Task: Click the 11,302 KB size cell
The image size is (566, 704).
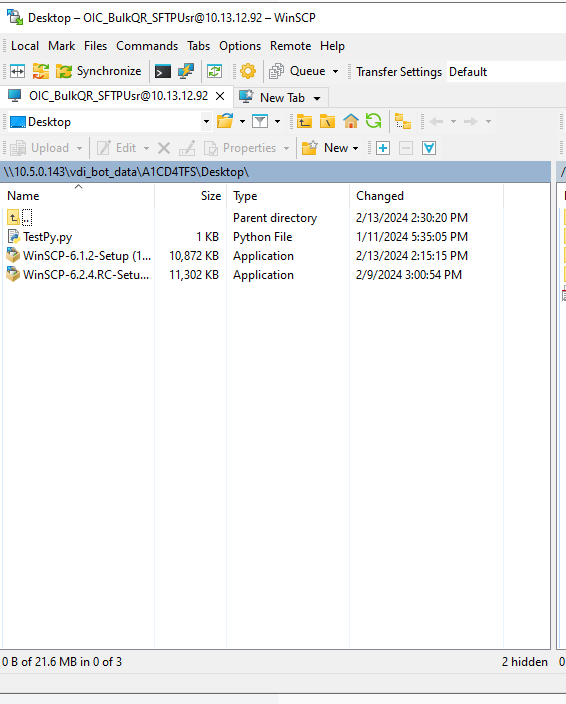Action: (x=194, y=275)
